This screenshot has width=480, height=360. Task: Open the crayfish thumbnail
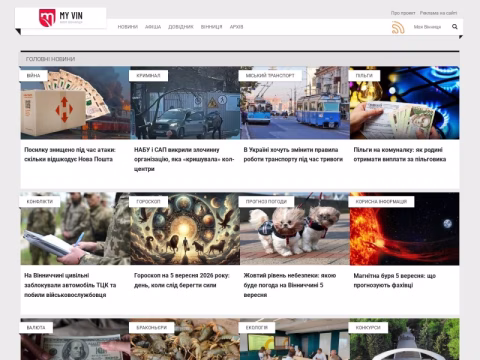click(x=185, y=339)
